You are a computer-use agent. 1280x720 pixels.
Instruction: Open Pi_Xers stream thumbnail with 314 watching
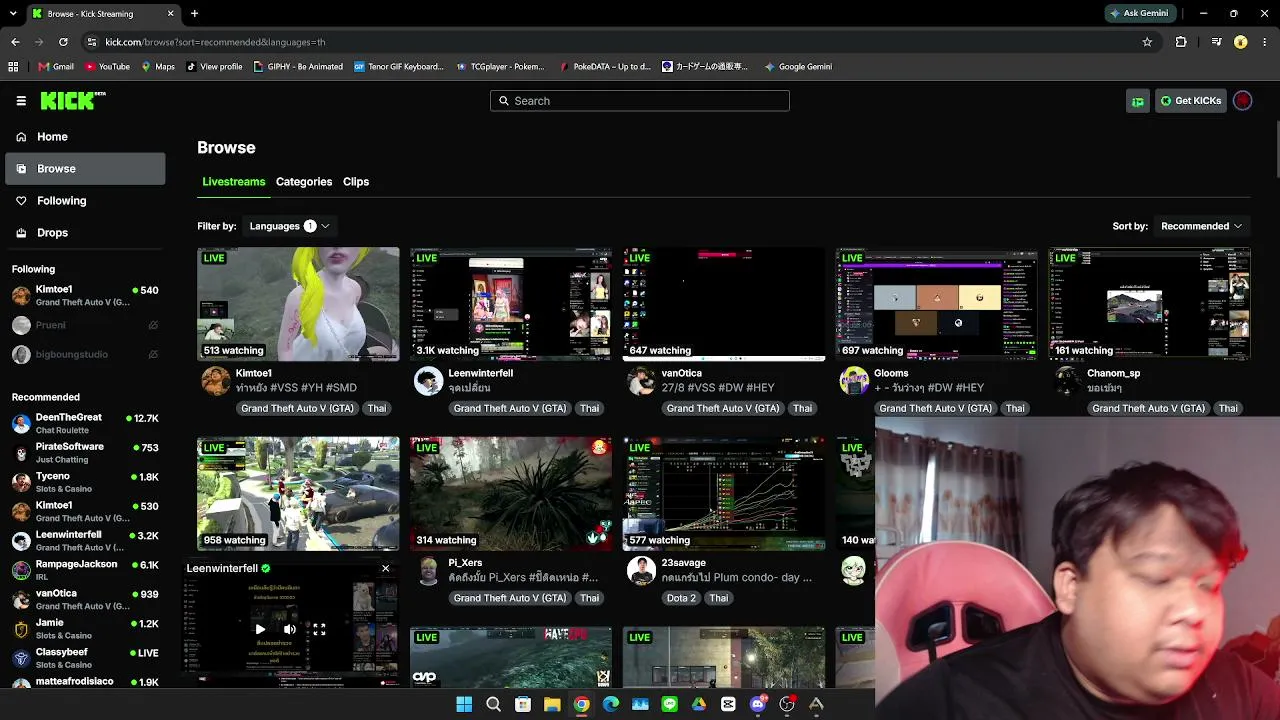point(511,494)
